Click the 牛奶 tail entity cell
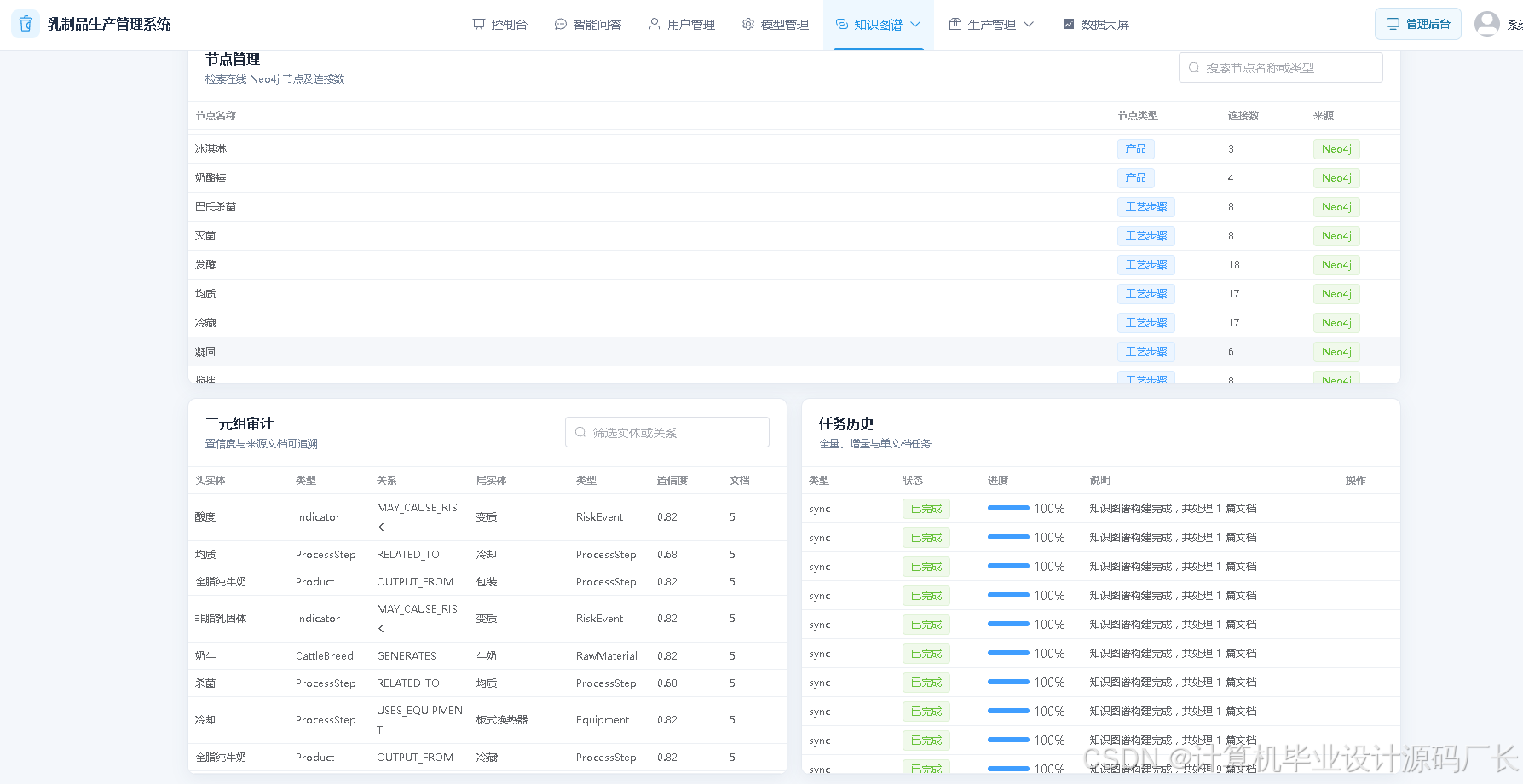1523x784 pixels. (487, 656)
